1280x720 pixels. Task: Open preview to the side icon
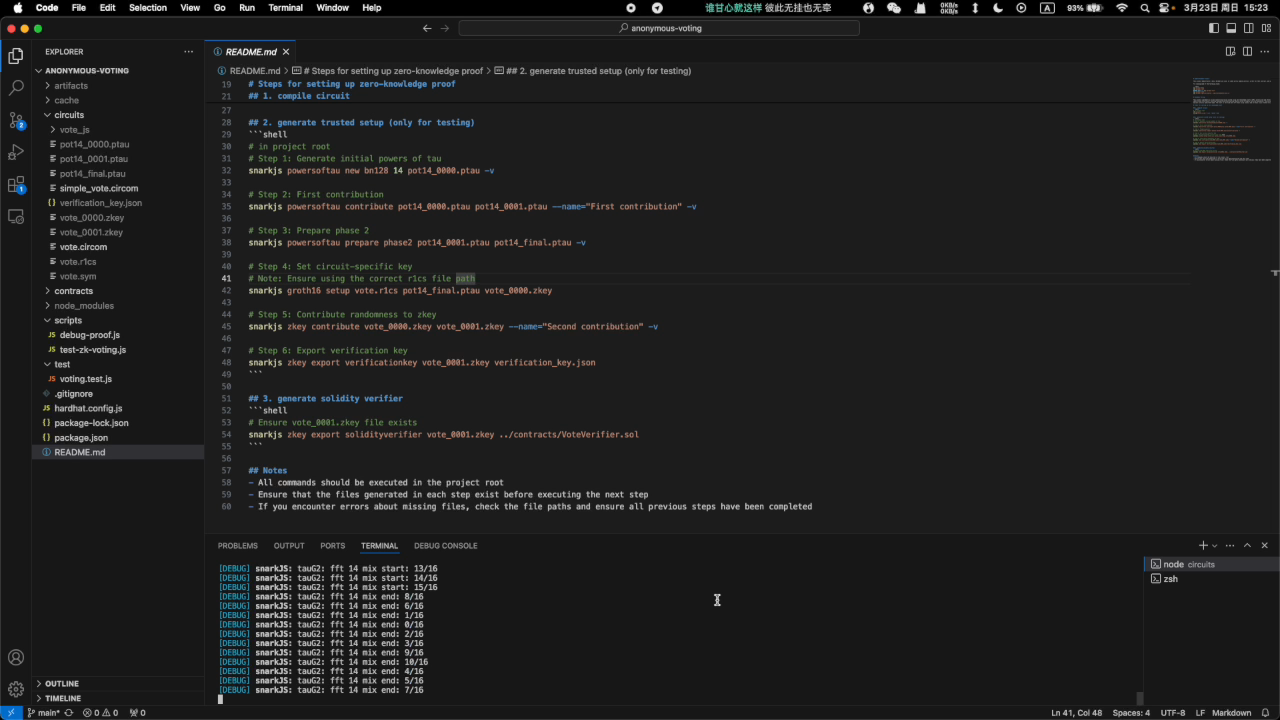[x=1230, y=51]
